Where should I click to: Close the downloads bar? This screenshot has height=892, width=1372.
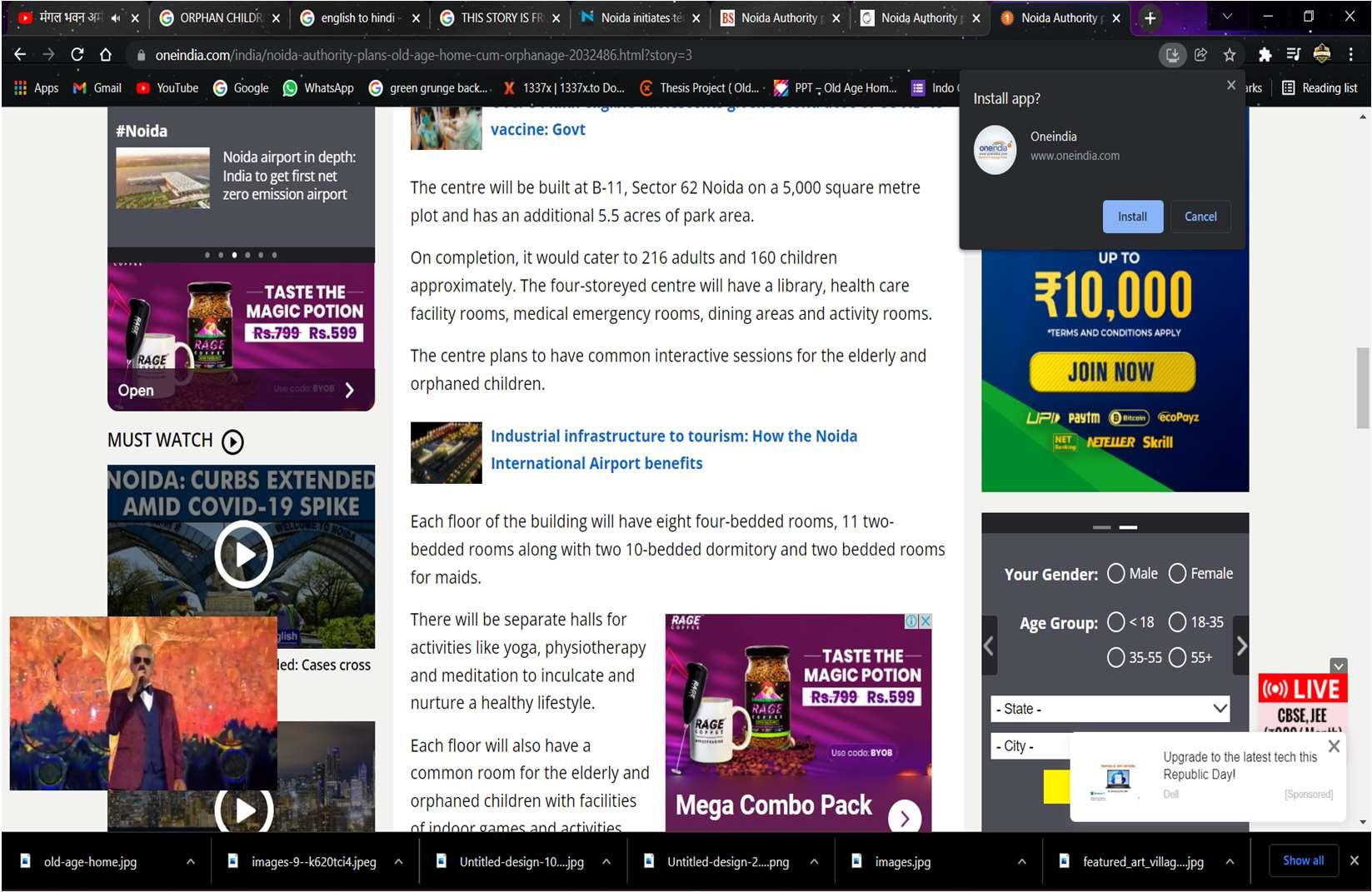(1355, 860)
